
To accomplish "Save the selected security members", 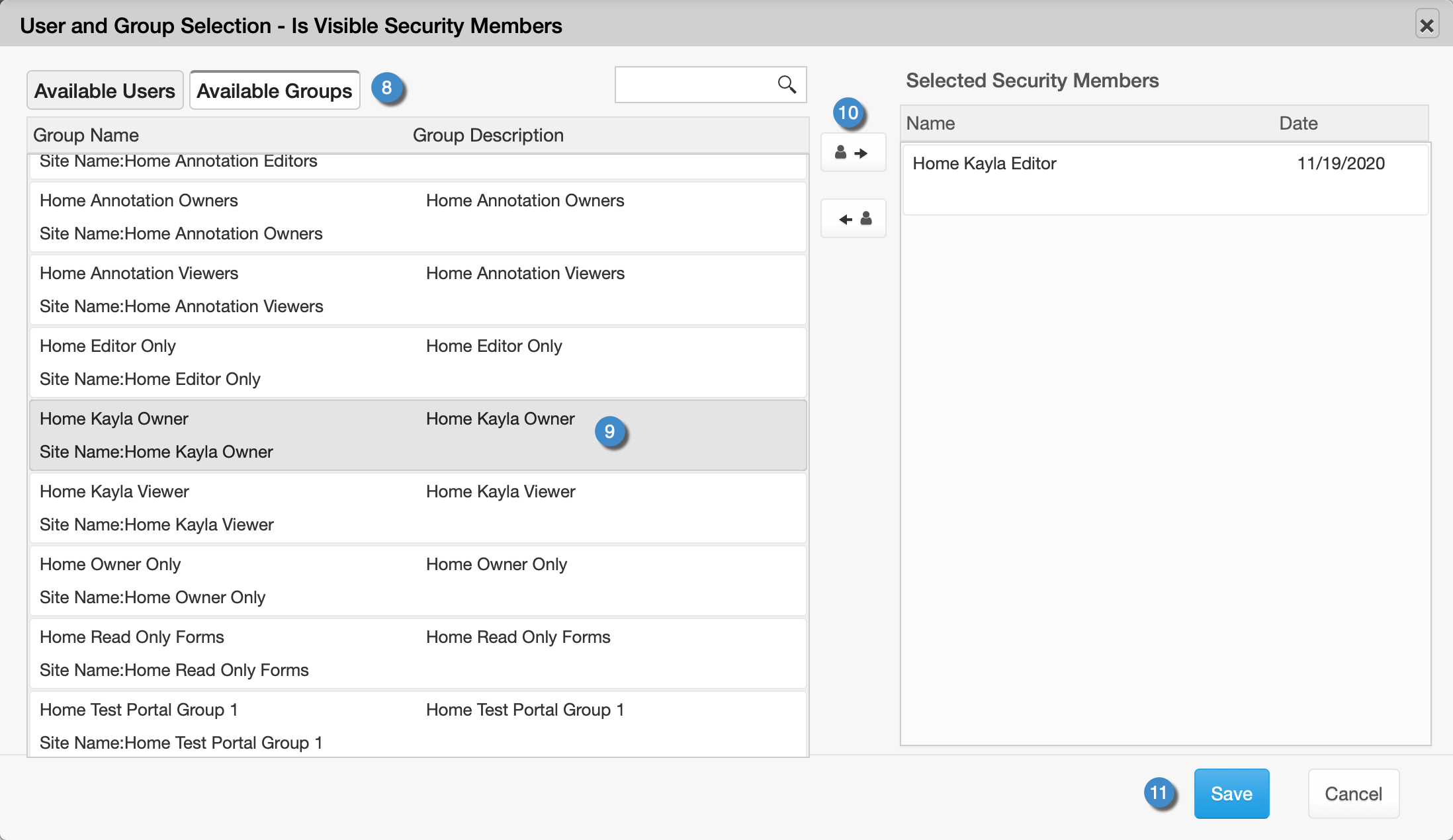I will point(1231,793).
